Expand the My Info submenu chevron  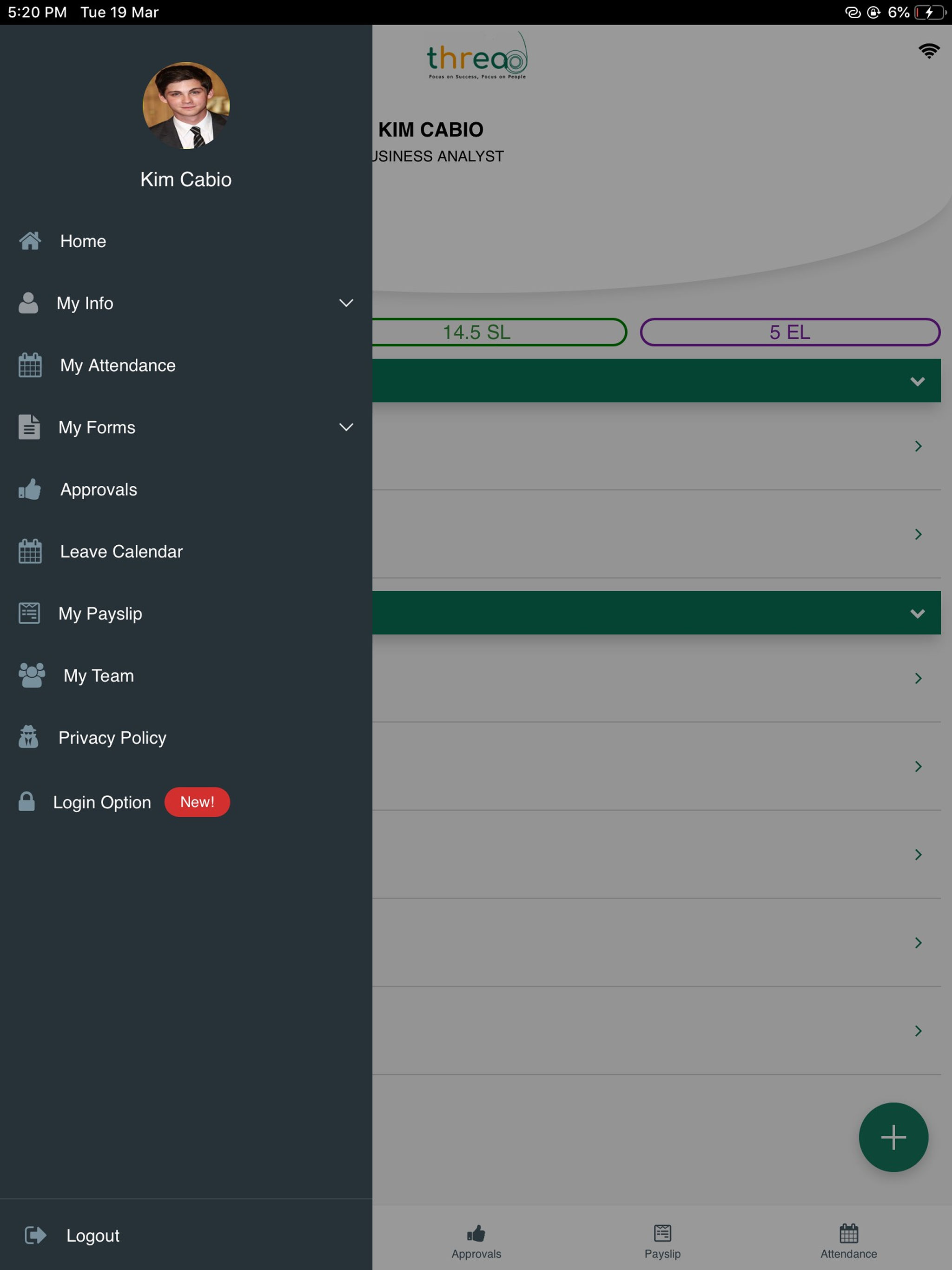346,303
